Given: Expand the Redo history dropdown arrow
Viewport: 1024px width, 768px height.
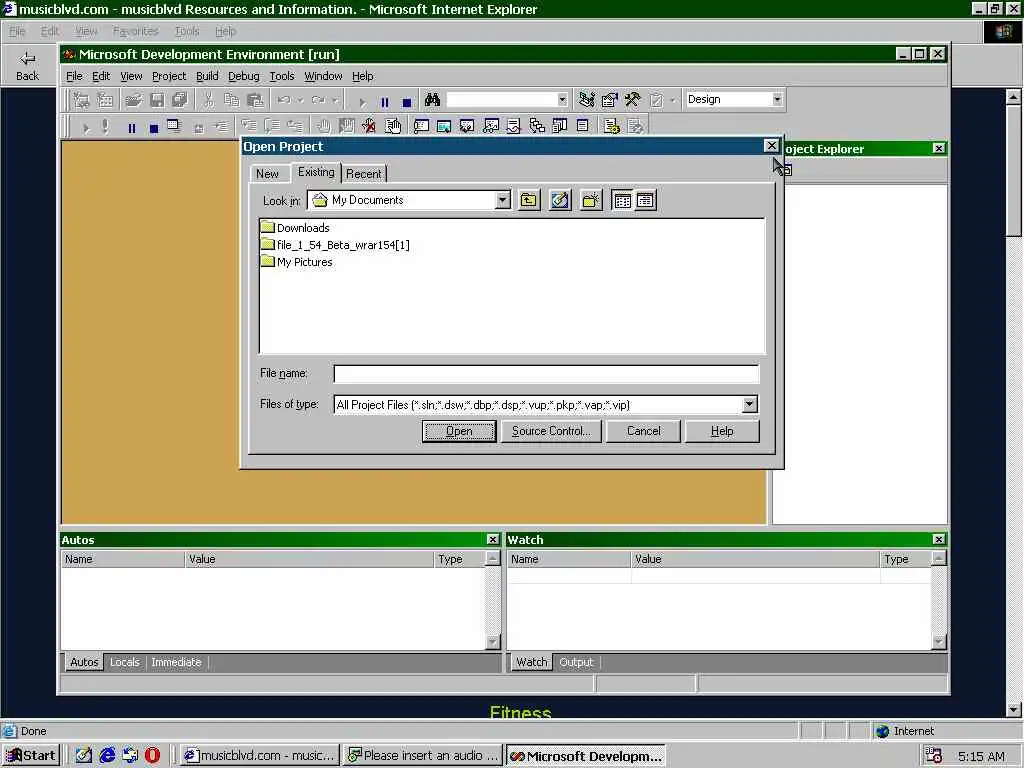Looking at the screenshot, I should point(334,100).
